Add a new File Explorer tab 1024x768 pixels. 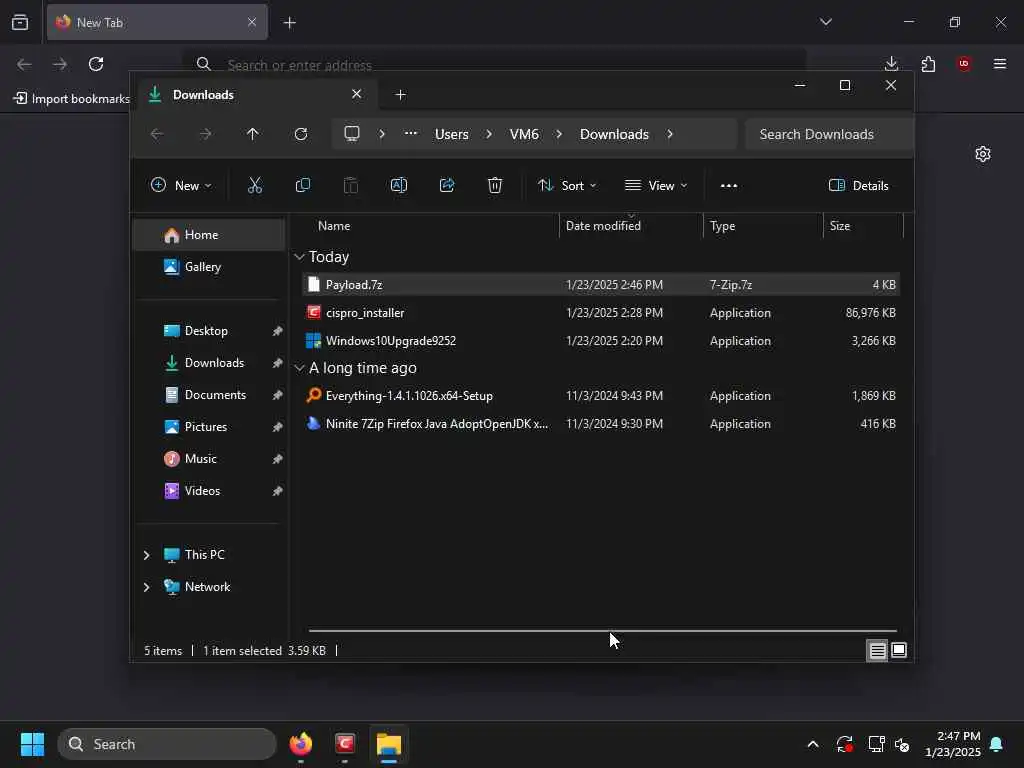[400, 95]
